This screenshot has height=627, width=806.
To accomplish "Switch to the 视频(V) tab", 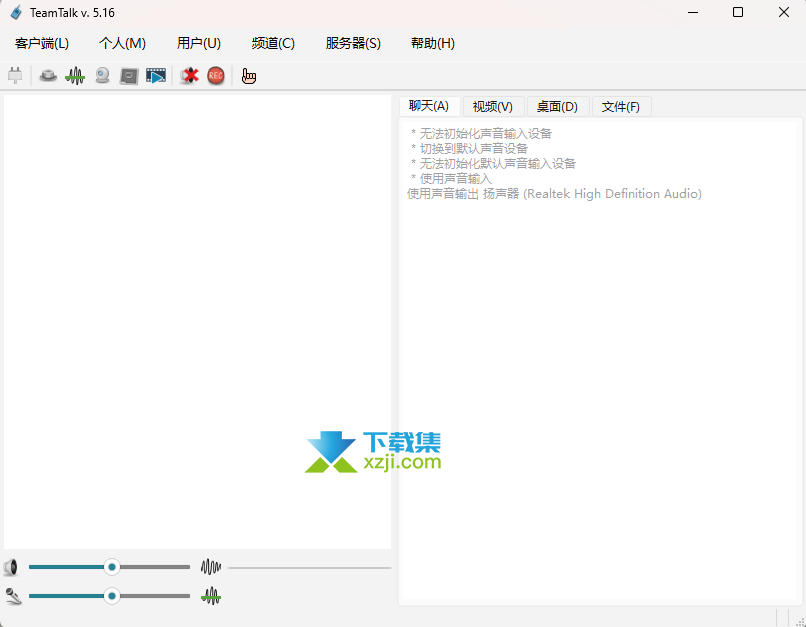I will coord(493,106).
